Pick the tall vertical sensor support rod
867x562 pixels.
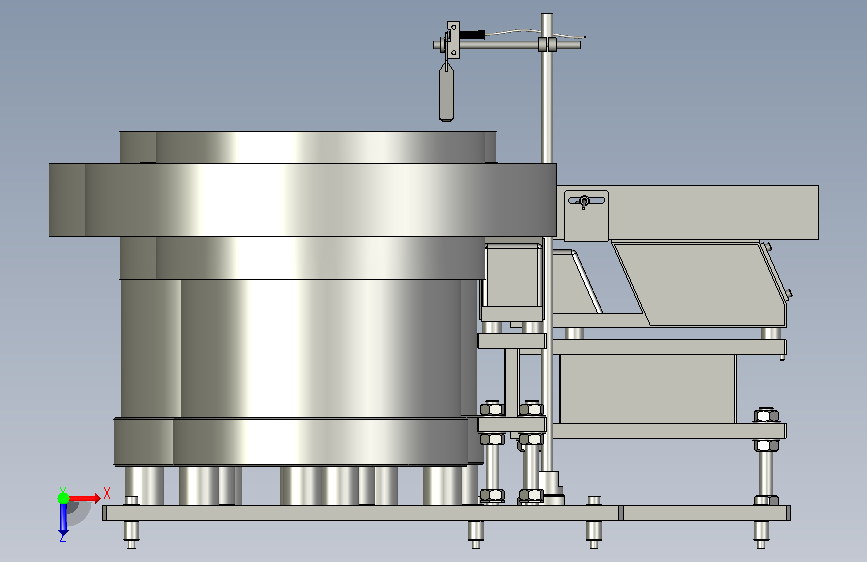(547, 243)
